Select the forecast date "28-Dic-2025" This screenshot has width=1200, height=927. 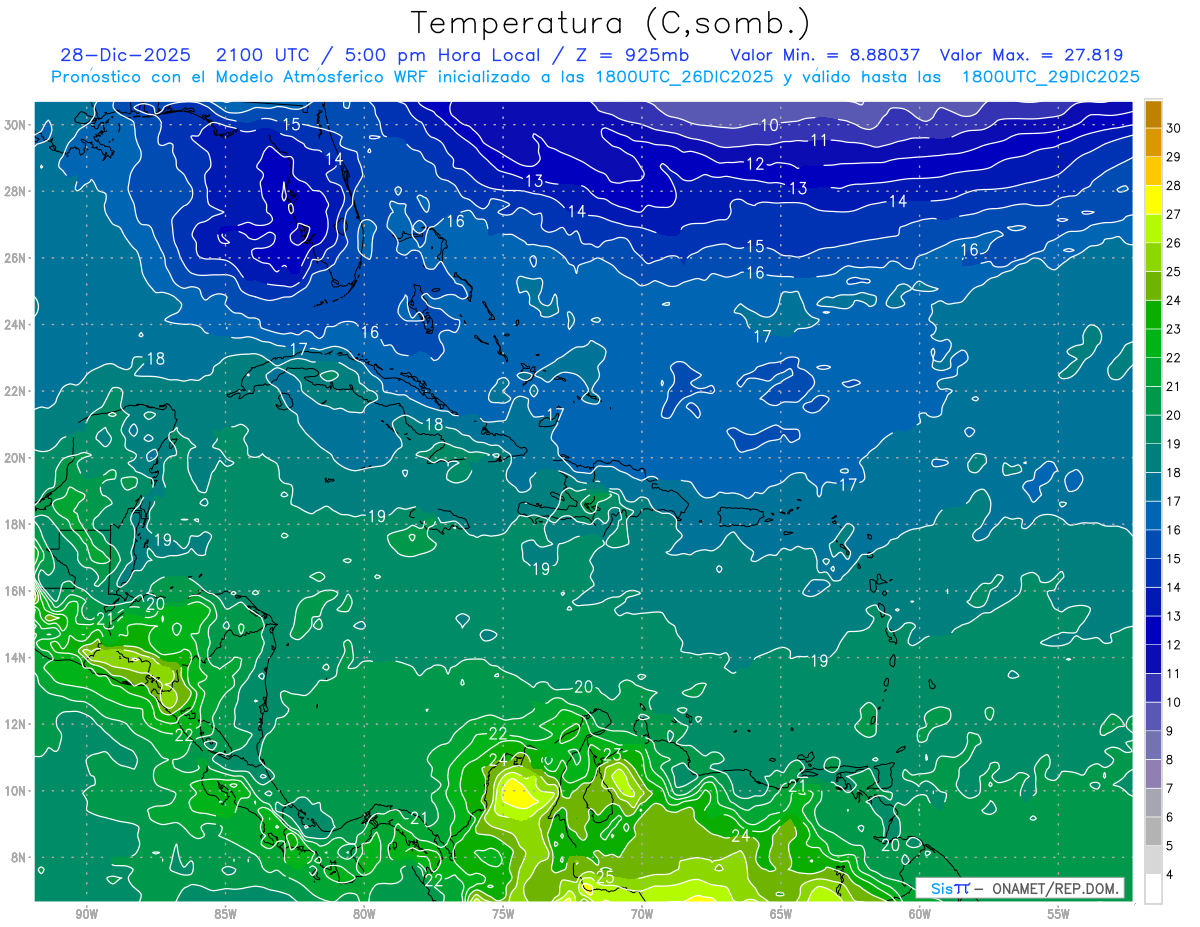(125, 55)
